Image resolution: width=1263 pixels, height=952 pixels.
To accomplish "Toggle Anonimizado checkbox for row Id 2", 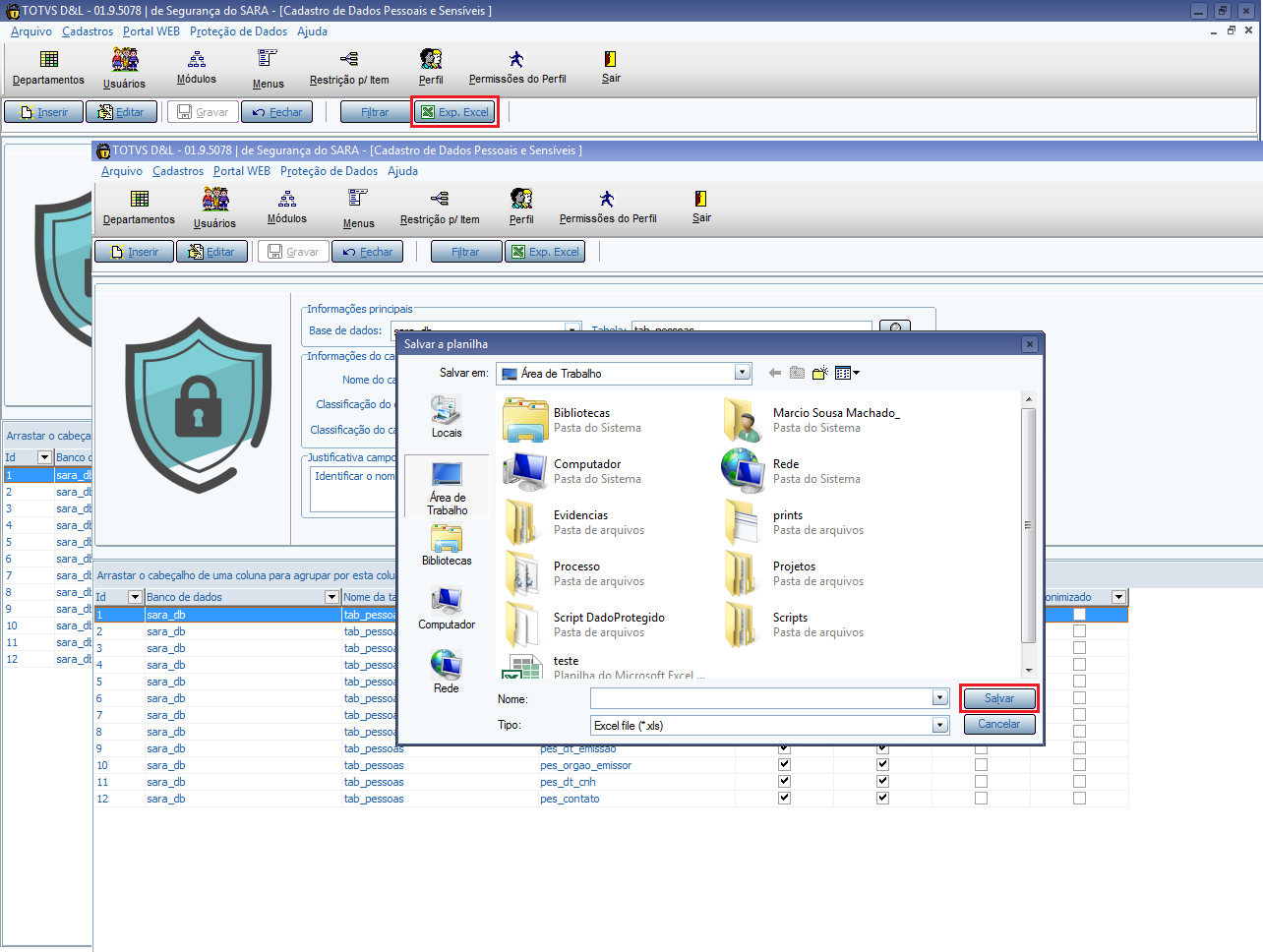I will coord(1079,631).
